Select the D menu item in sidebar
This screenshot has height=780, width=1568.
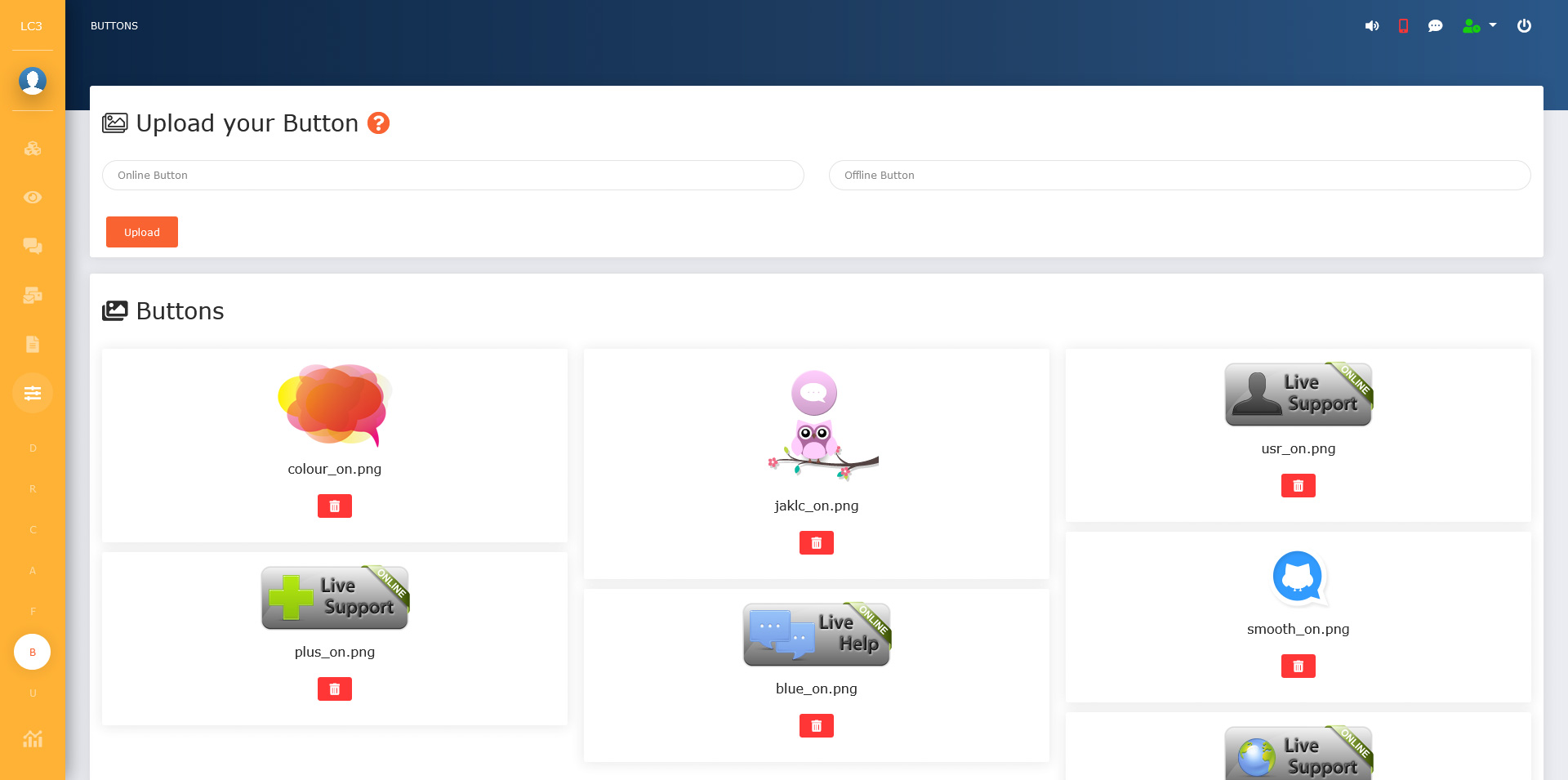[x=33, y=448]
